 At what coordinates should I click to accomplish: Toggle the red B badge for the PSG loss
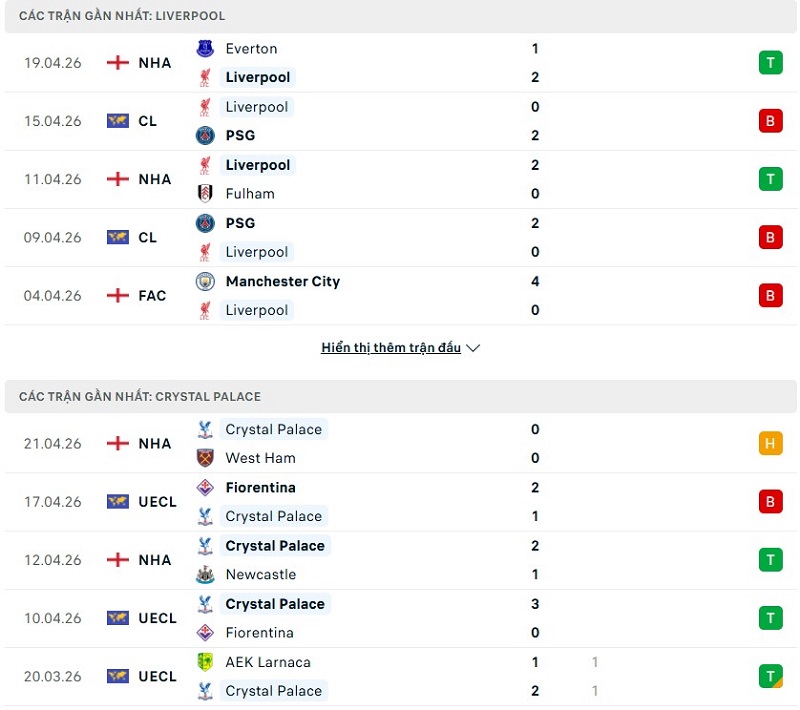[x=770, y=120]
